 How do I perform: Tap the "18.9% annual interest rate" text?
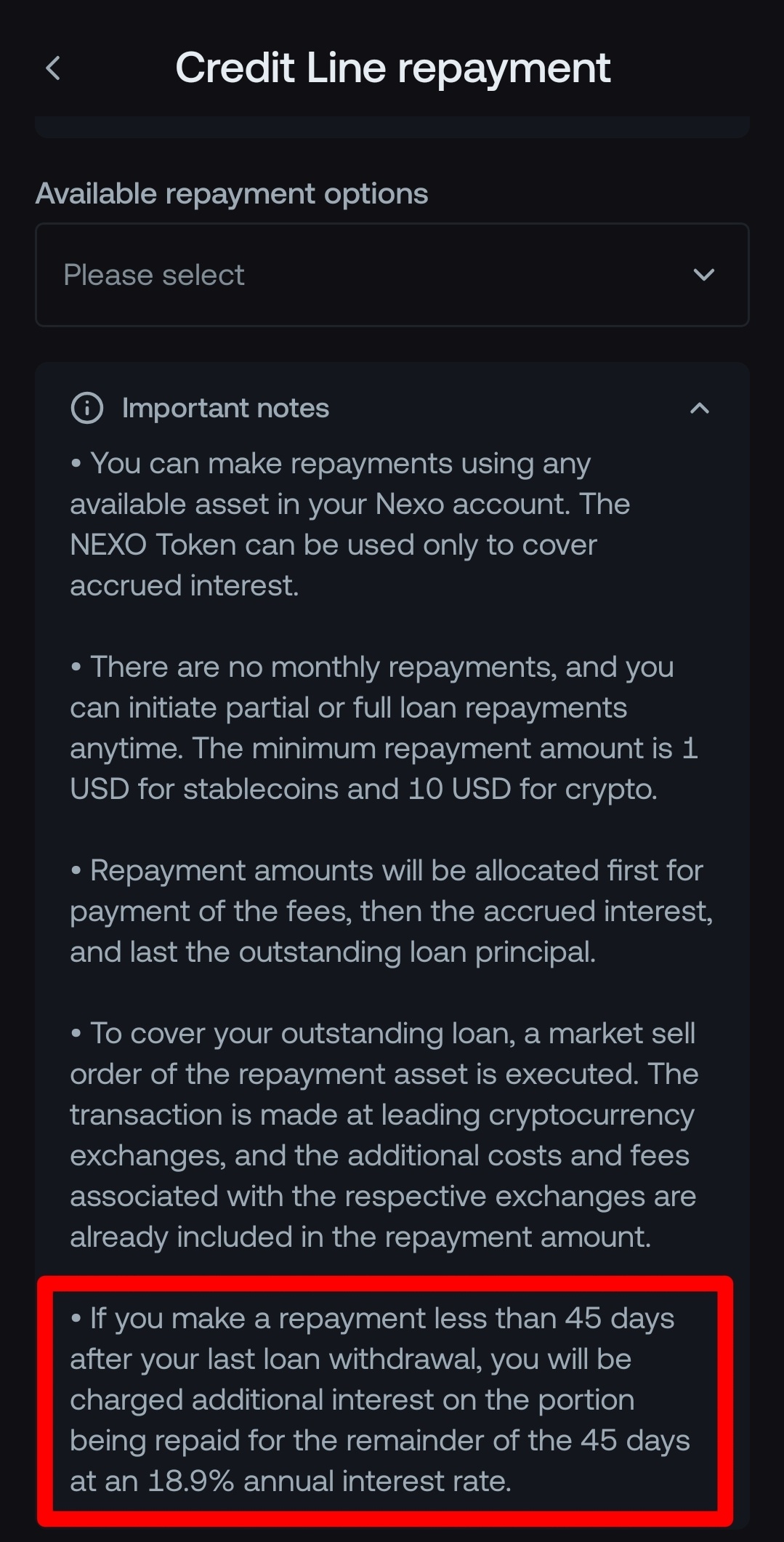coord(329,1481)
